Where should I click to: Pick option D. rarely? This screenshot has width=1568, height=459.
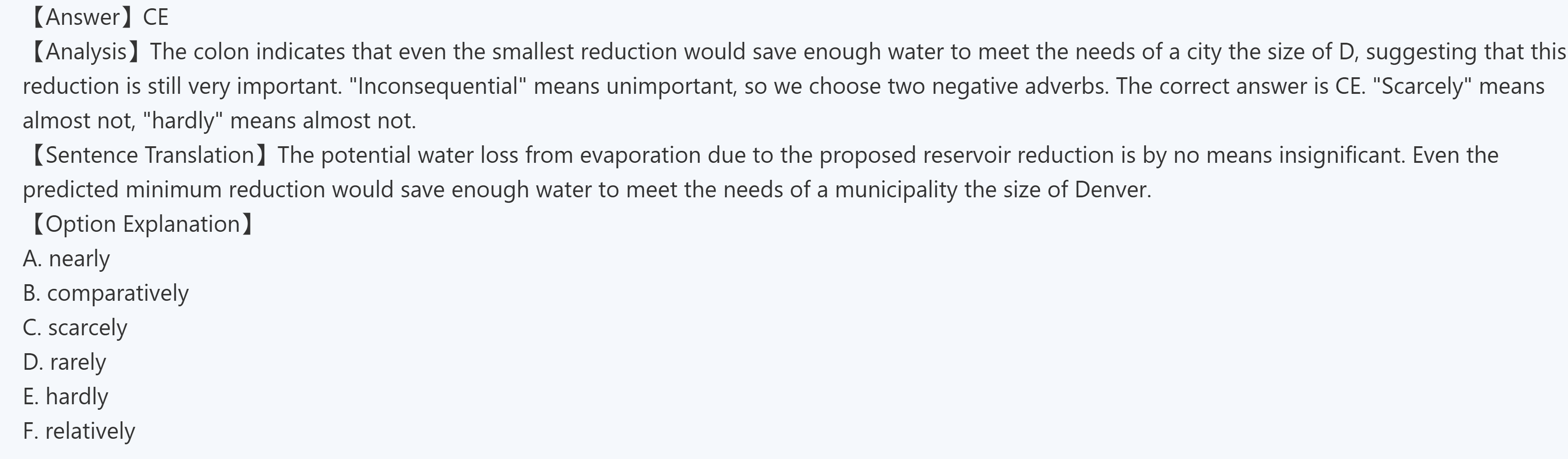[64, 362]
